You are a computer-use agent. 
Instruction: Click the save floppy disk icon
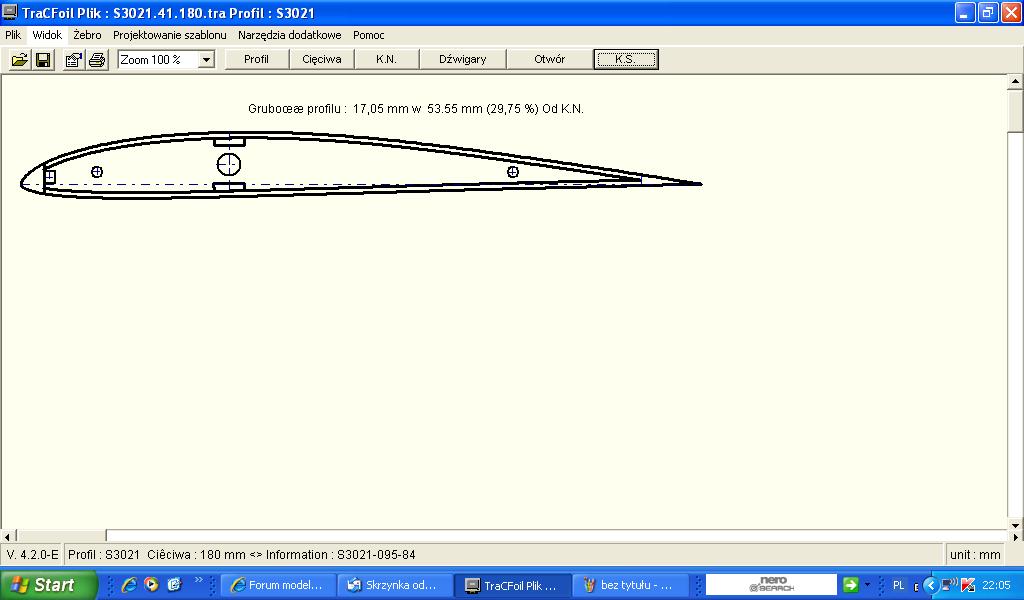pos(43,60)
